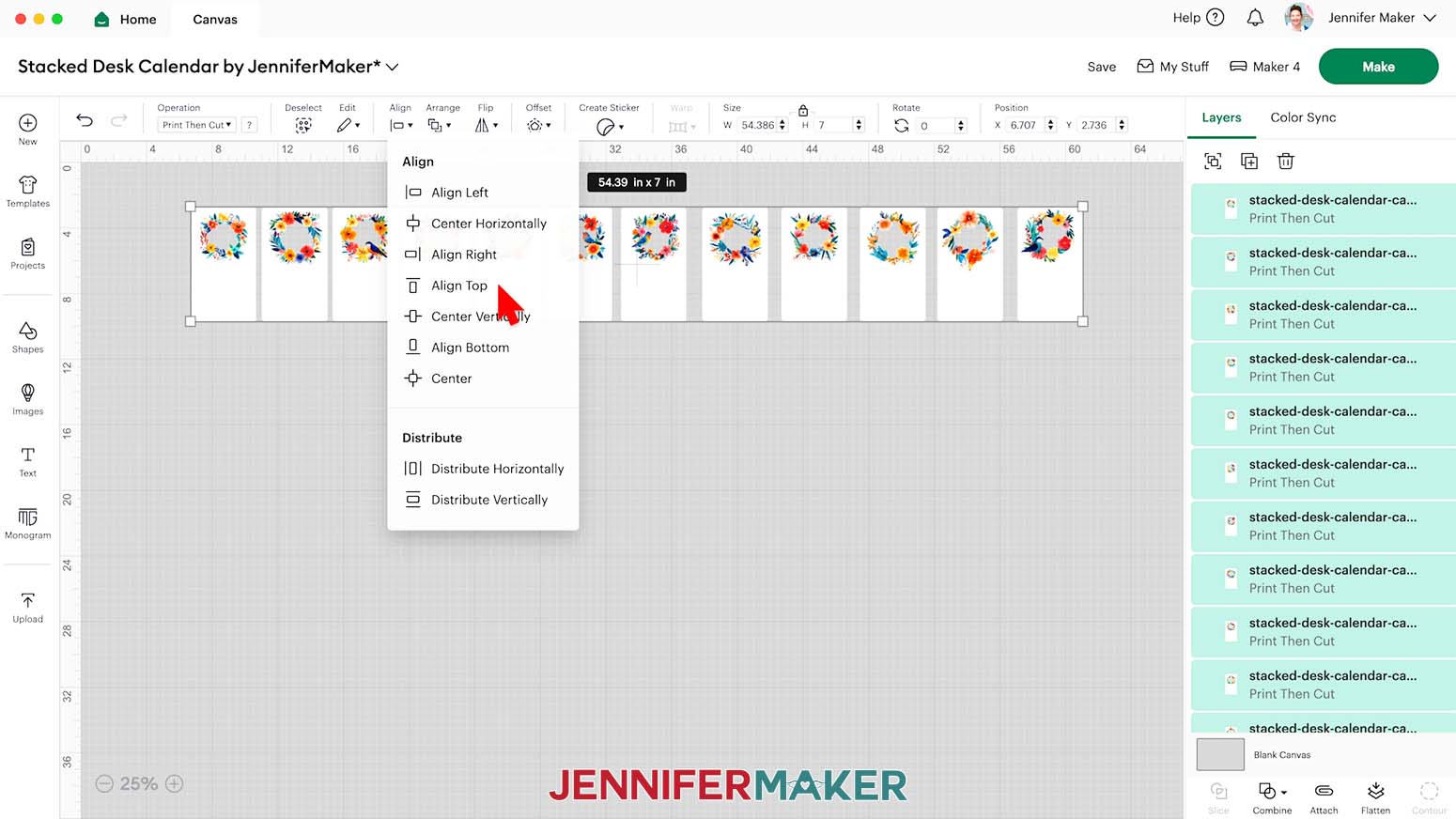
Task: Select the first stacked-desk-calendar layer
Action: (x=1324, y=209)
